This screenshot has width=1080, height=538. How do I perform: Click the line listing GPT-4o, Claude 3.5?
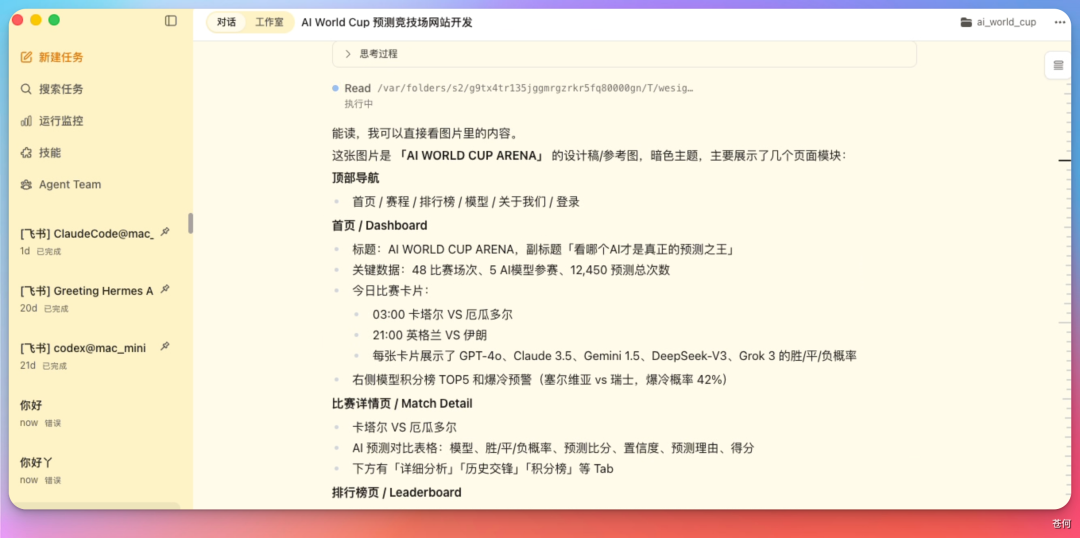point(614,356)
